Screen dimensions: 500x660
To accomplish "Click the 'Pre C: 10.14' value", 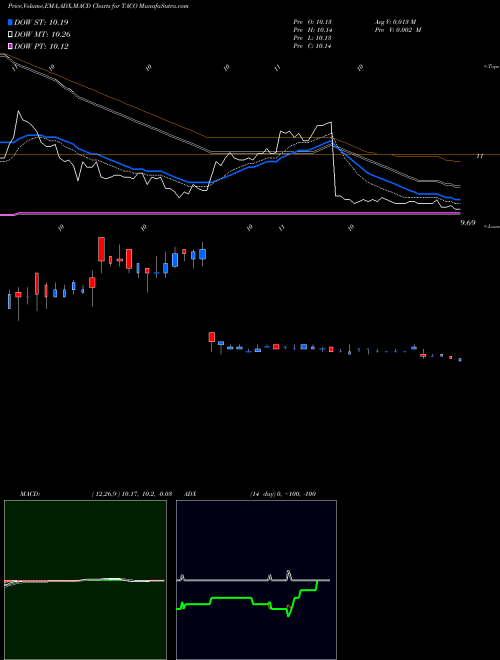I will coord(312,46).
